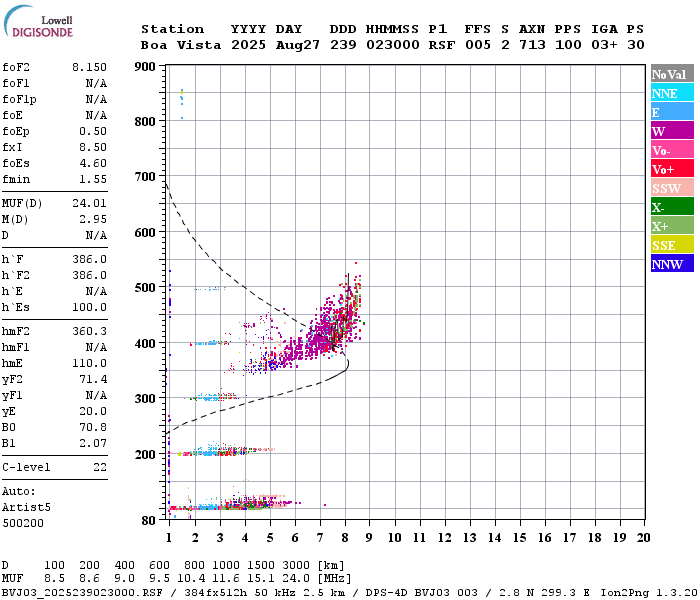Select the X- dark green legend swatch
700x600 pixels.
(672, 207)
